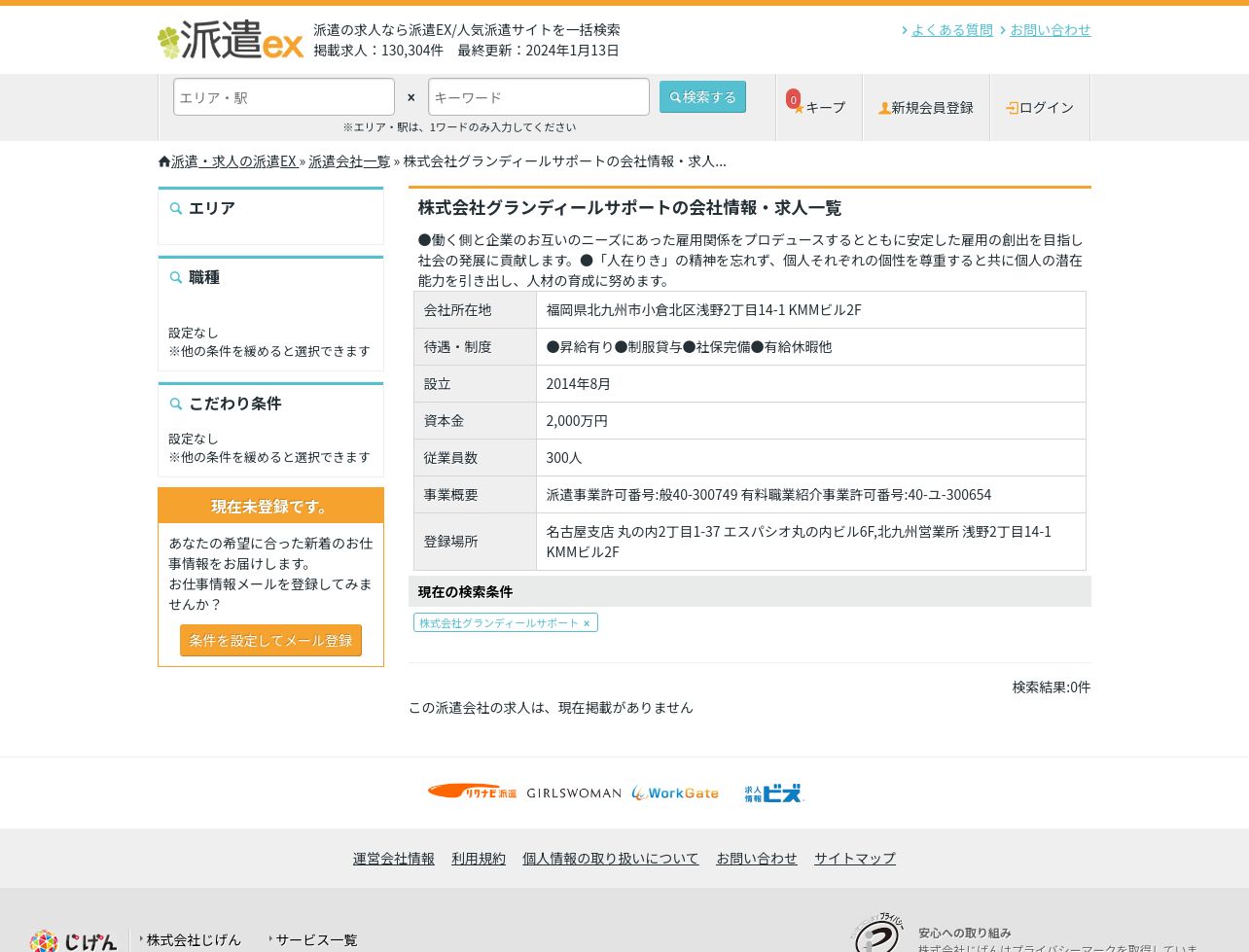Focus the エリア・駅 input field

284,97
